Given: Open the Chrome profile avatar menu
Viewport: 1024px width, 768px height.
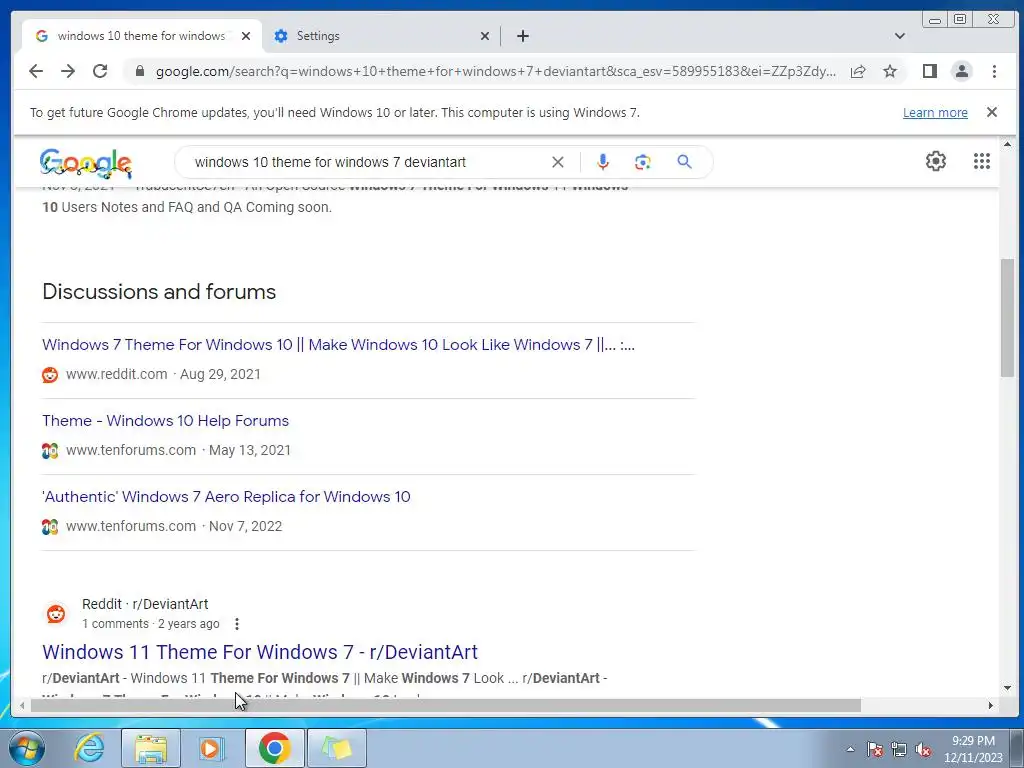Looking at the screenshot, I should tap(961, 71).
